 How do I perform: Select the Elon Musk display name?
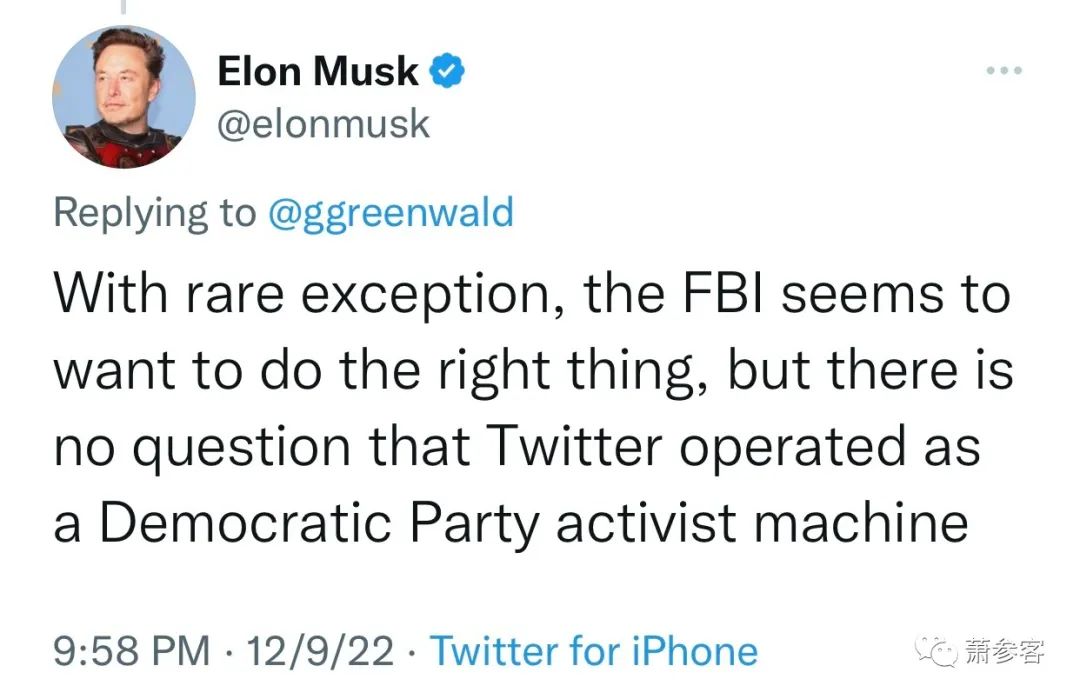pos(318,71)
